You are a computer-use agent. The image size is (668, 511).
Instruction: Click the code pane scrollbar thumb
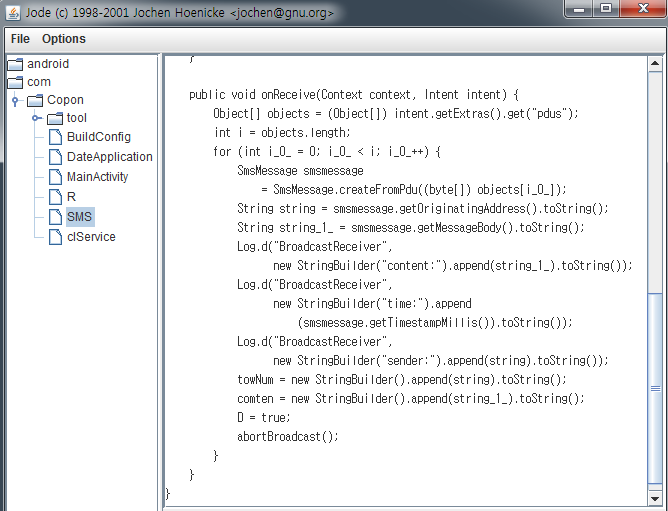coord(655,387)
